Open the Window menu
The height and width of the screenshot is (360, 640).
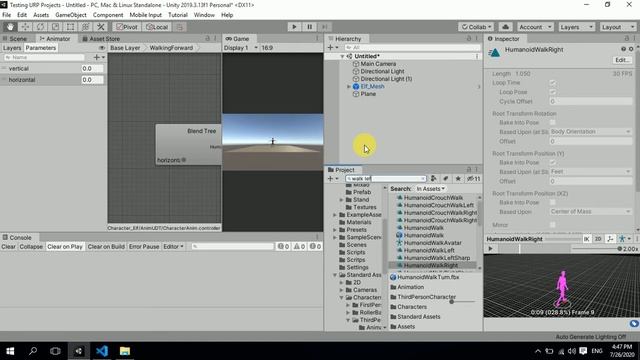click(x=204, y=15)
